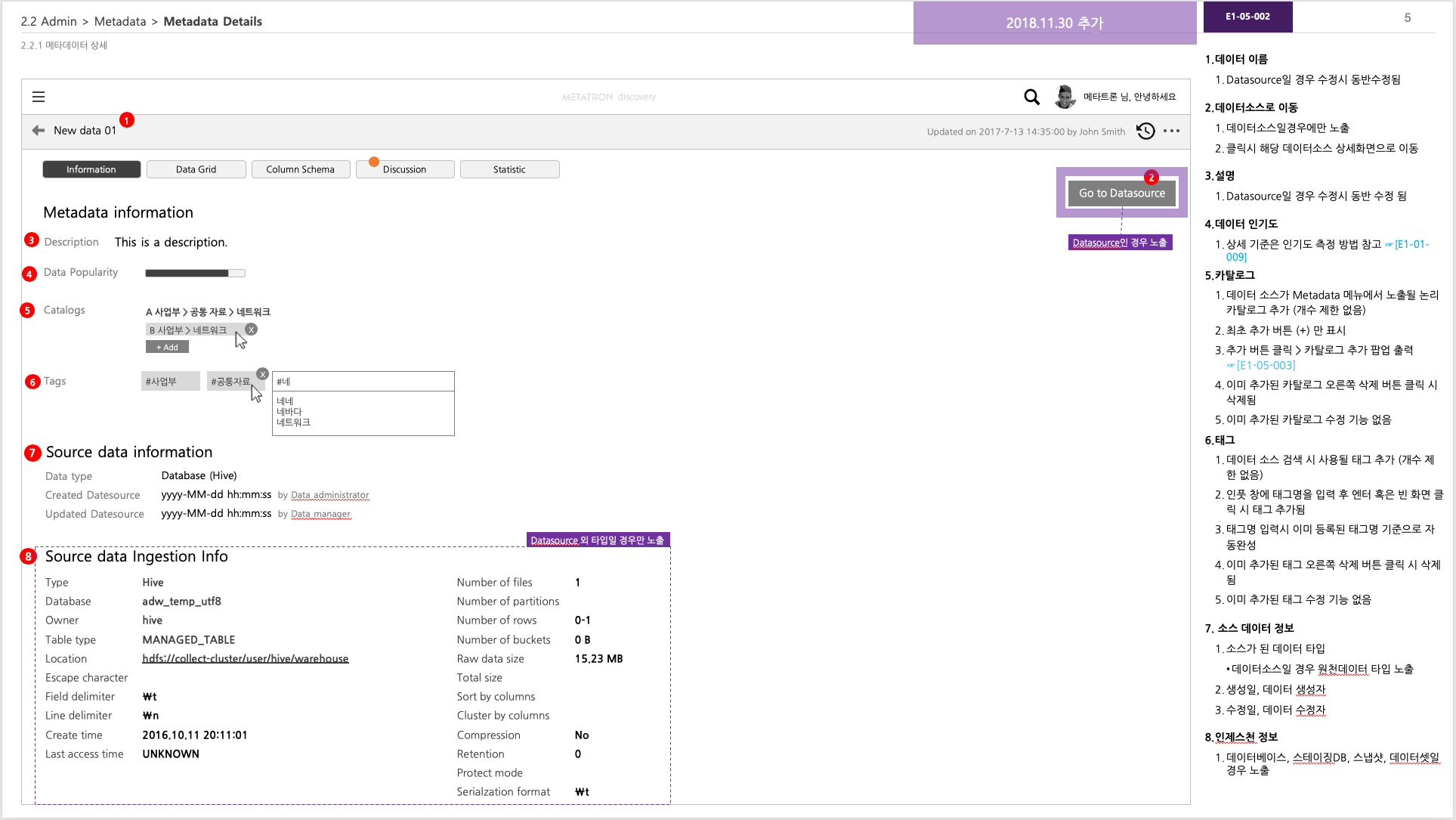Delete the #공통자료 tag
Image resolution: width=1456 pixels, height=820 pixels.
coord(262,374)
